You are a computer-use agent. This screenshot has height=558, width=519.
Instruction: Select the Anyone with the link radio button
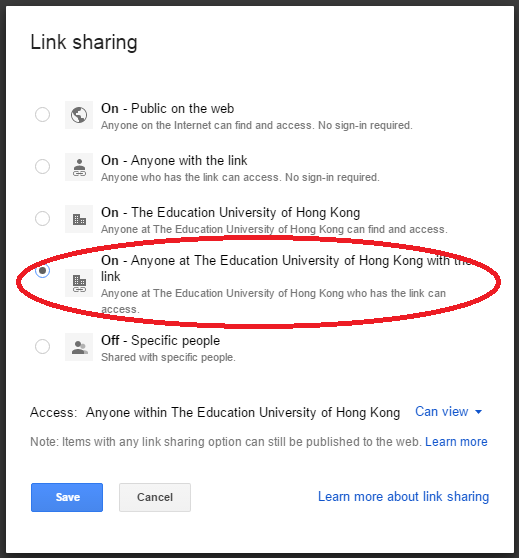42,166
